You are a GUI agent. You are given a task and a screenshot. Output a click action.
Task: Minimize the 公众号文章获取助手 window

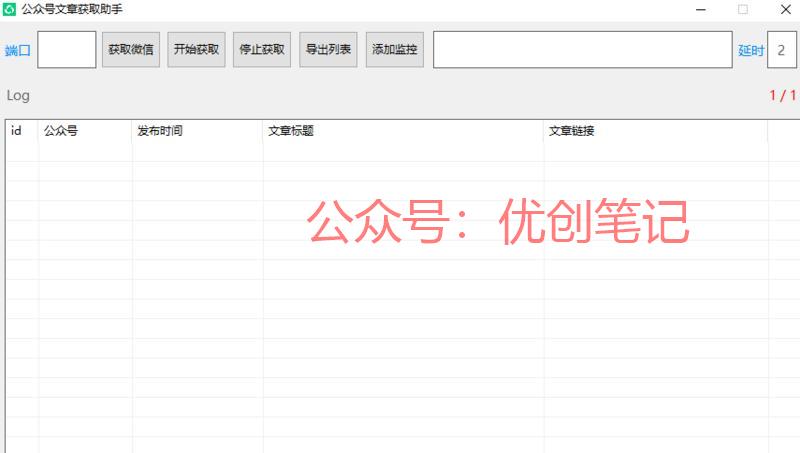(x=701, y=10)
